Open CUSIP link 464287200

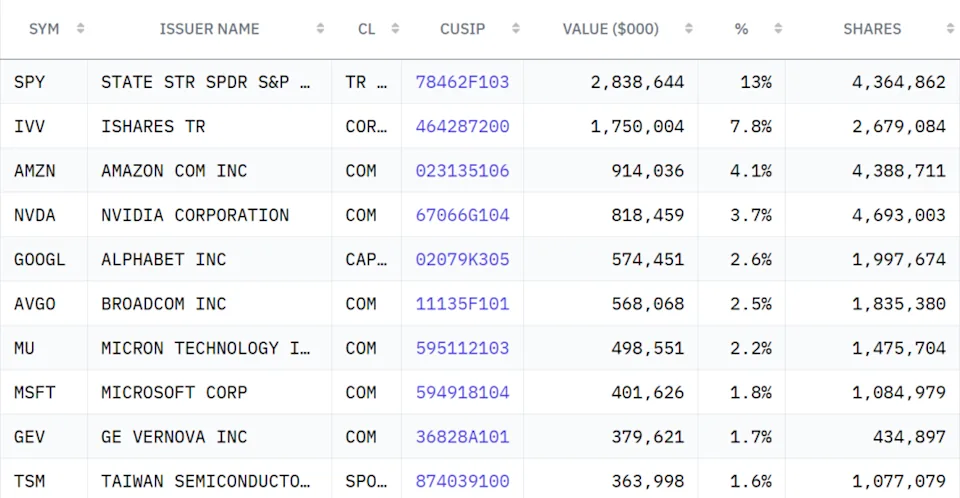tap(462, 126)
